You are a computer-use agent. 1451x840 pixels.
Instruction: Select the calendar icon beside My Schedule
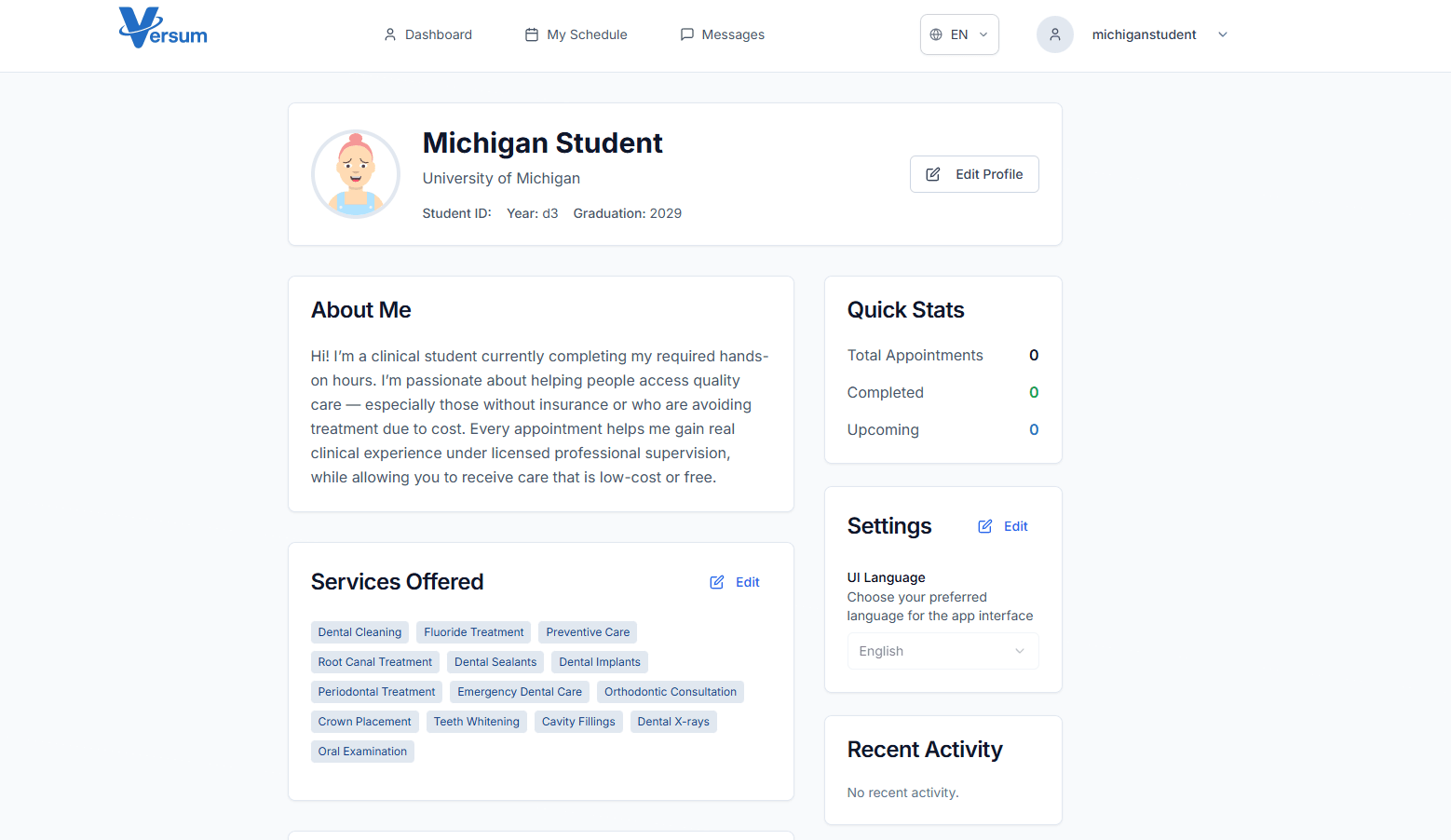pyautogui.click(x=531, y=34)
